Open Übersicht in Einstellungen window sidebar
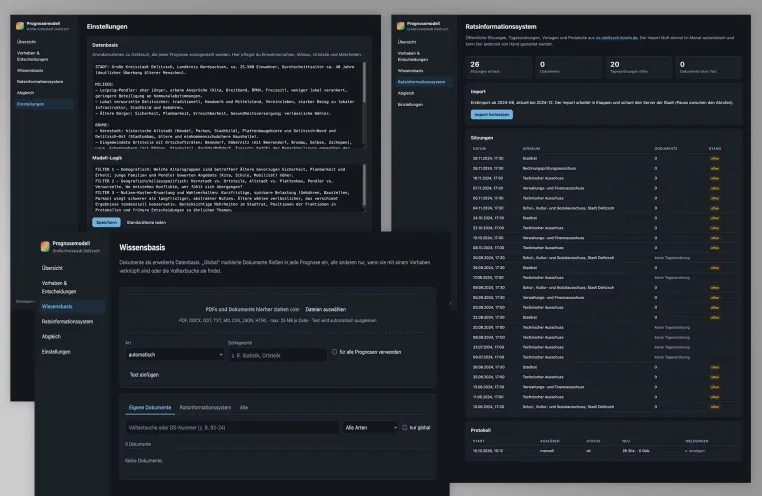Image resolution: width=762 pixels, height=496 pixels. [26, 42]
